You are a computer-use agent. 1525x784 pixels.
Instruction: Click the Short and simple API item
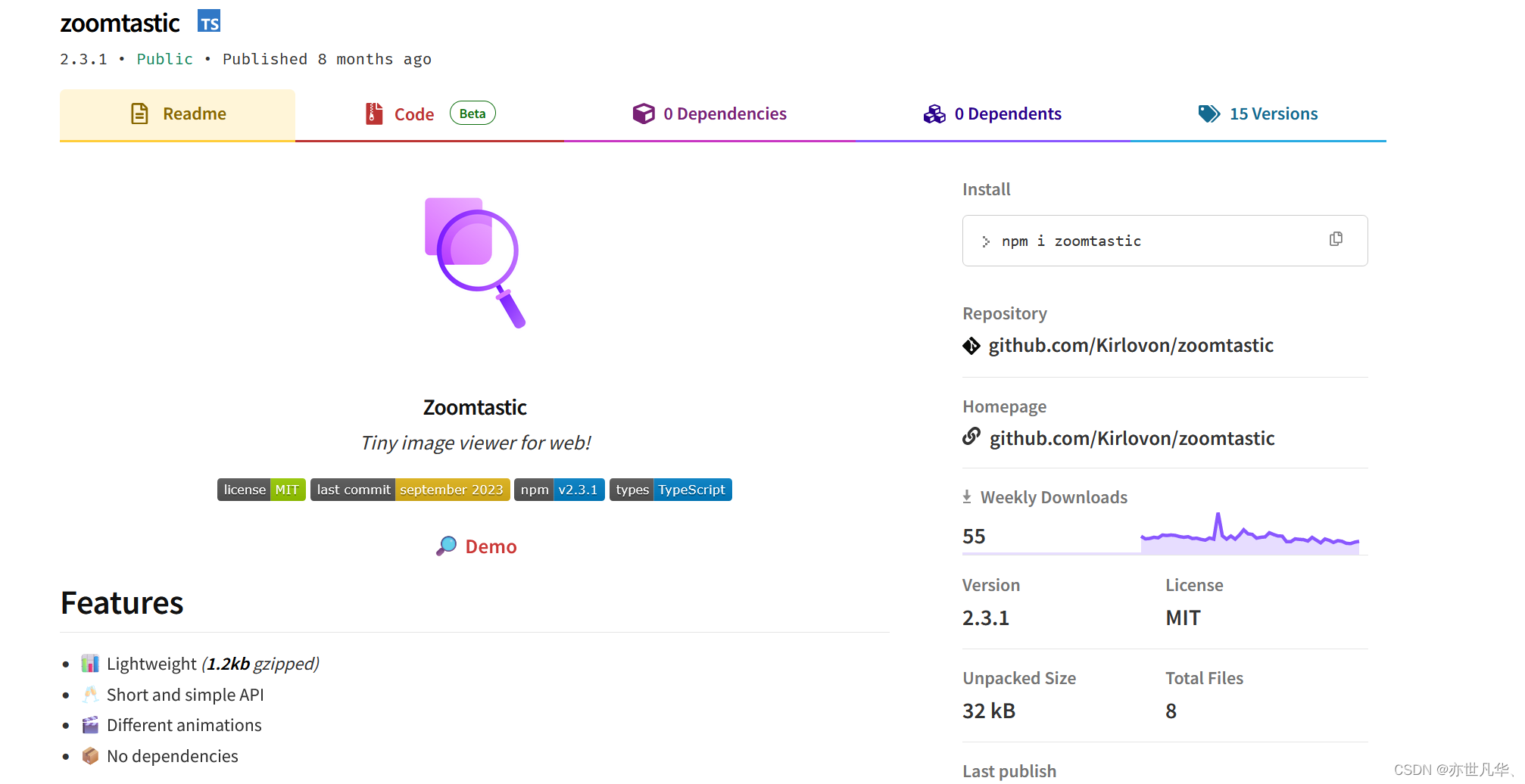(186, 695)
